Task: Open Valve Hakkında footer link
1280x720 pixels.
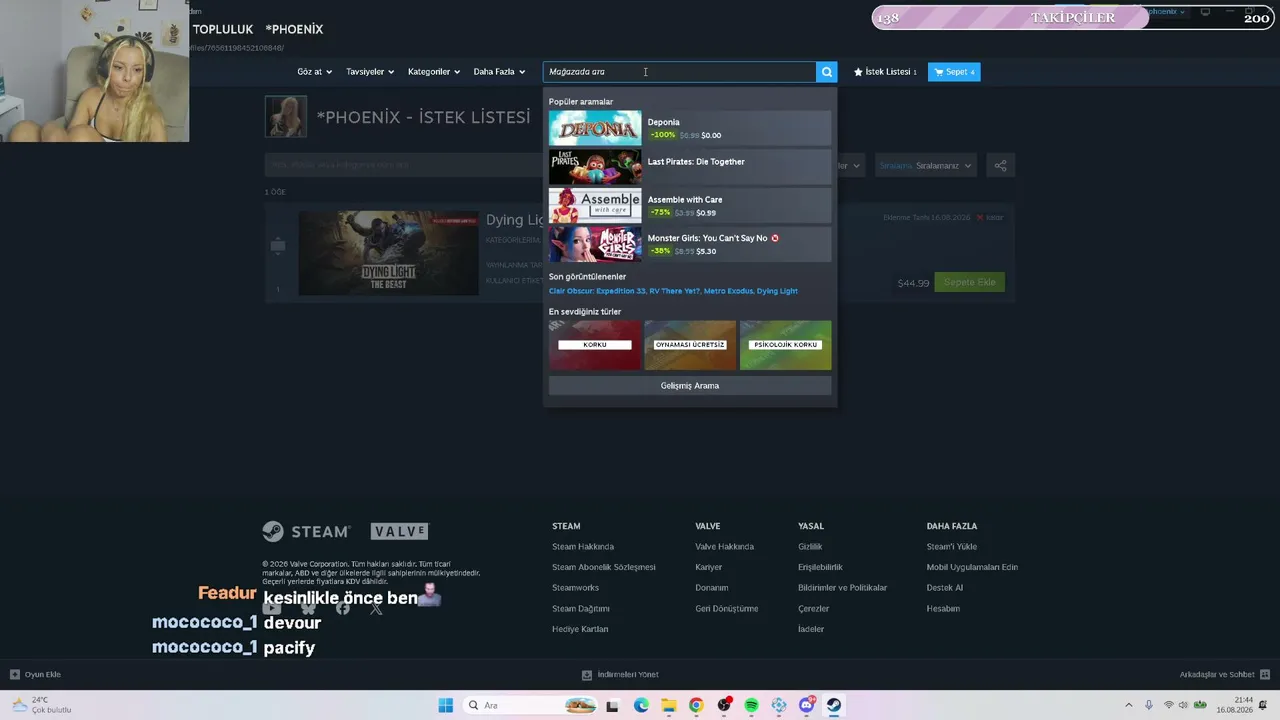Action: tap(725, 547)
